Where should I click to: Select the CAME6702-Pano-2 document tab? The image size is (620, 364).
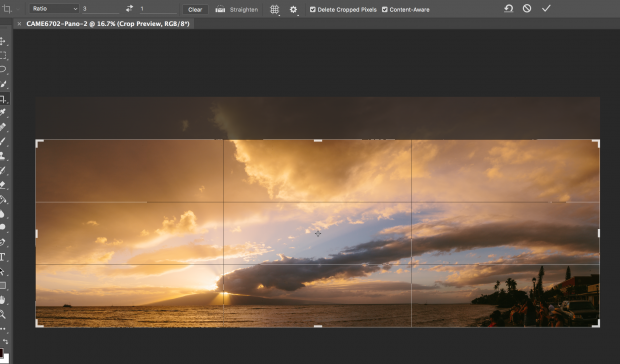(108, 24)
